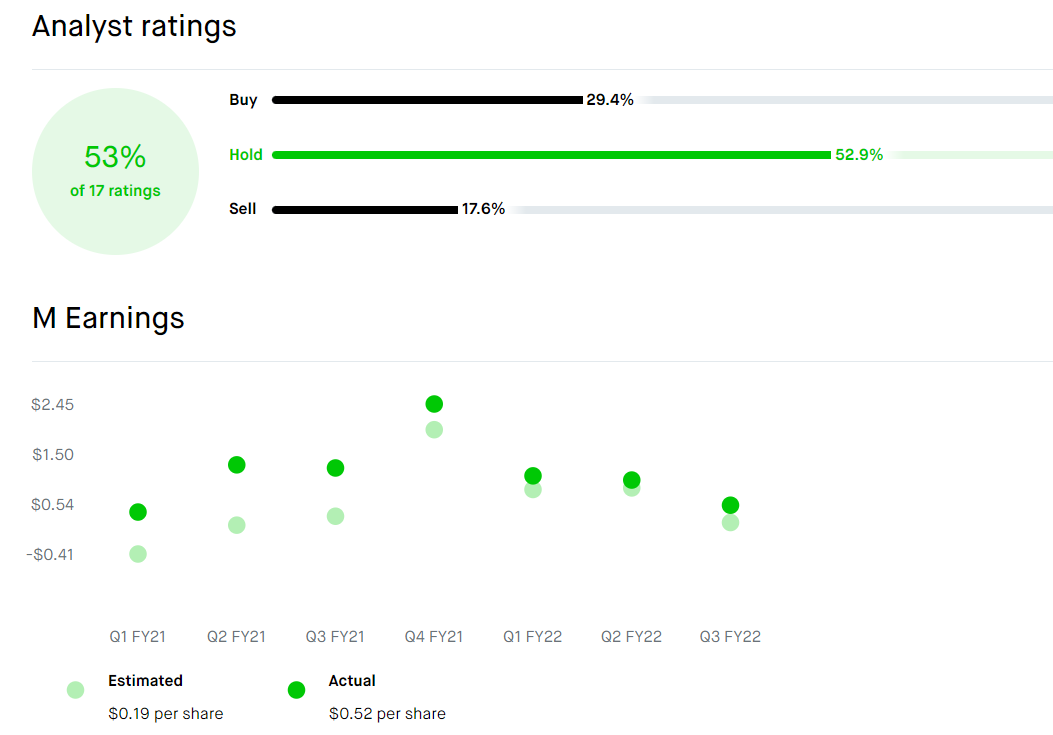
Task: Select the Q3 FY22 actual earnings dot
Action: [730, 505]
